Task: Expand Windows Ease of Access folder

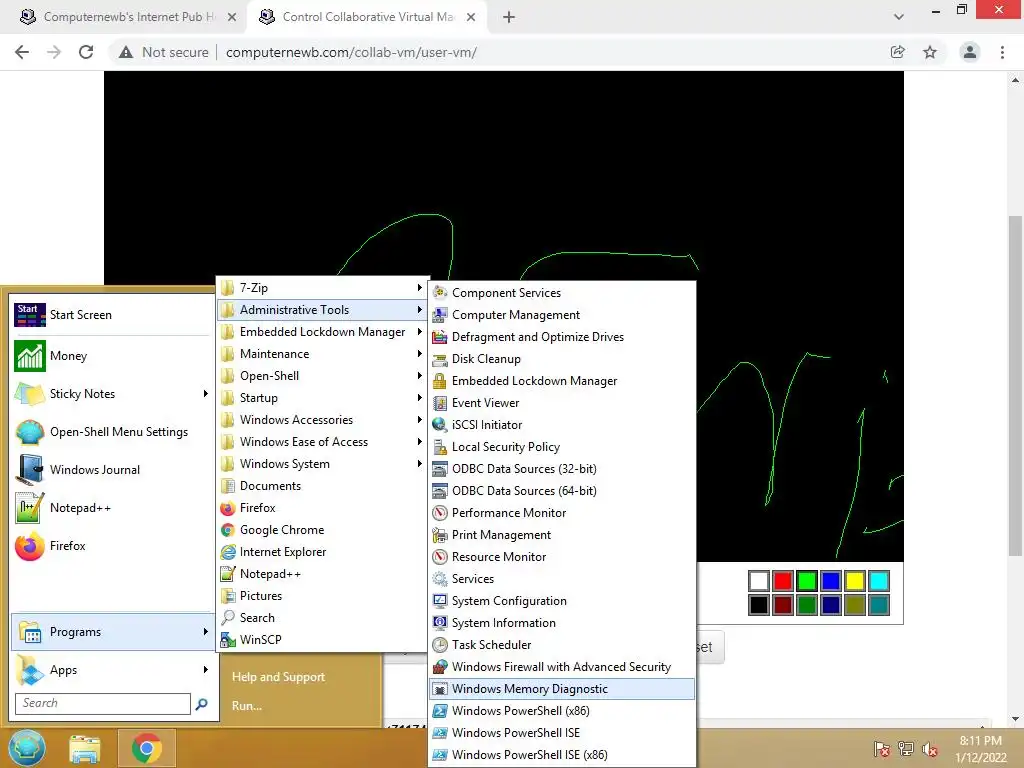Action: click(322, 441)
